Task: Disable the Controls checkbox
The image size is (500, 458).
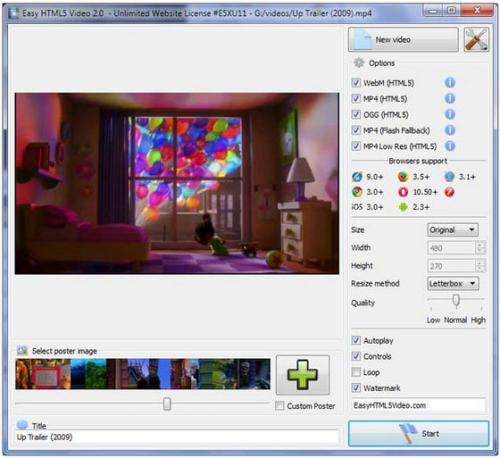Action: click(356, 356)
